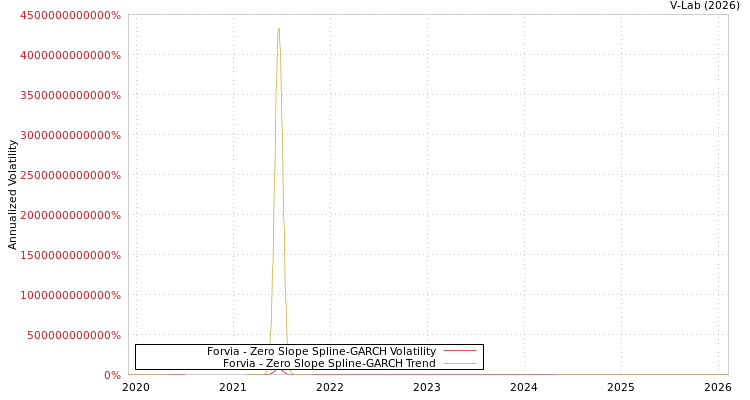Click the 0% y-axis label
Viewport: 750px width, 400px height.
pyautogui.click(x=112, y=375)
